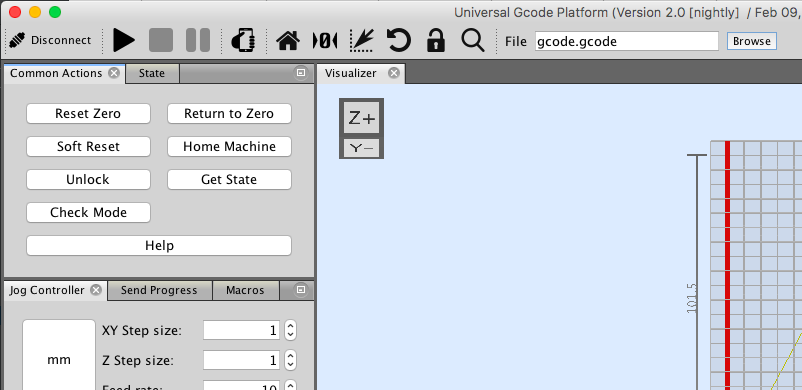The width and height of the screenshot is (802, 390).
Task: Open the Macros tab
Action: [246, 290]
